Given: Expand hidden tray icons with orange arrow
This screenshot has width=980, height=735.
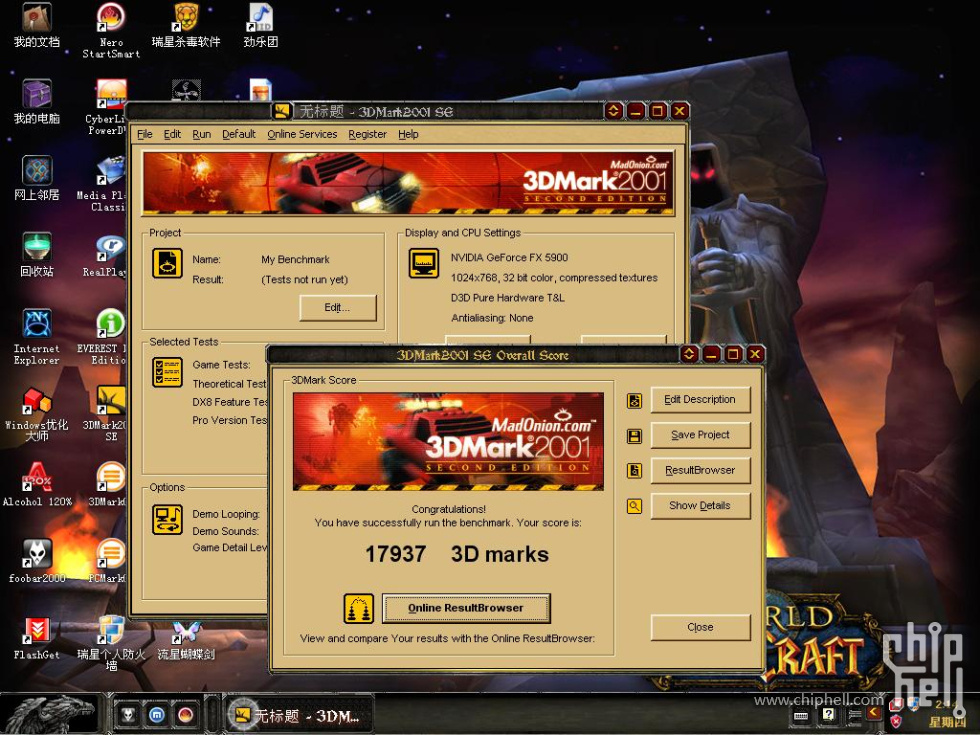Looking at the screenshot, I should [x=873, y=712].
